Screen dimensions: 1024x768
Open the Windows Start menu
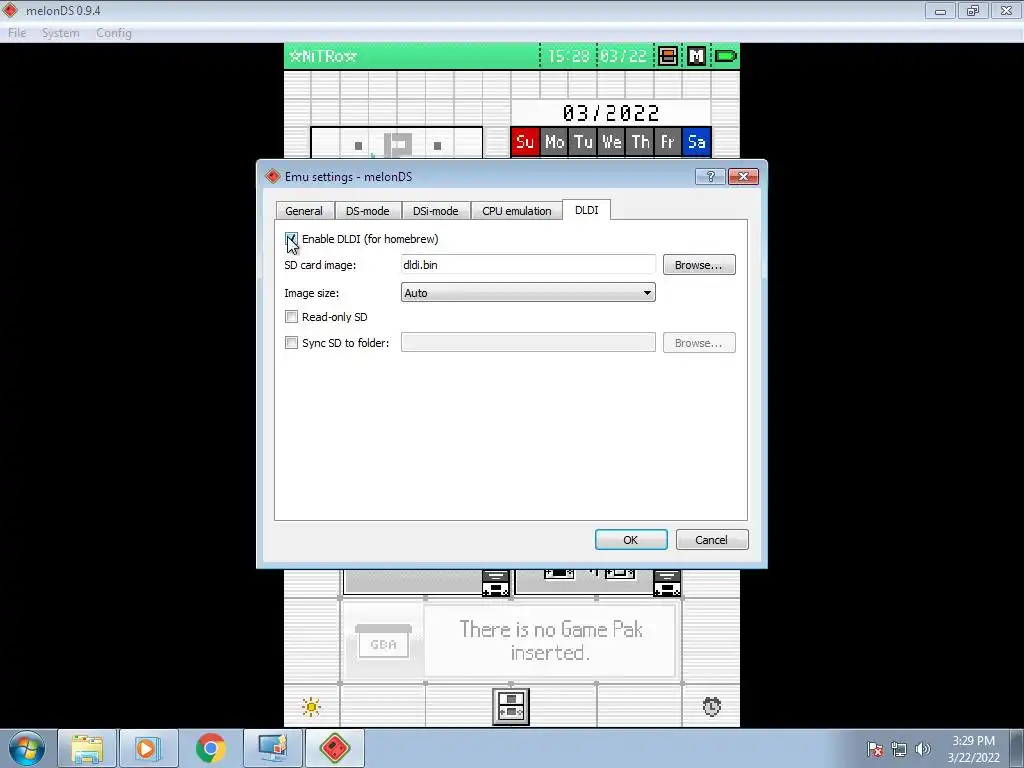[x=27, y=748]
